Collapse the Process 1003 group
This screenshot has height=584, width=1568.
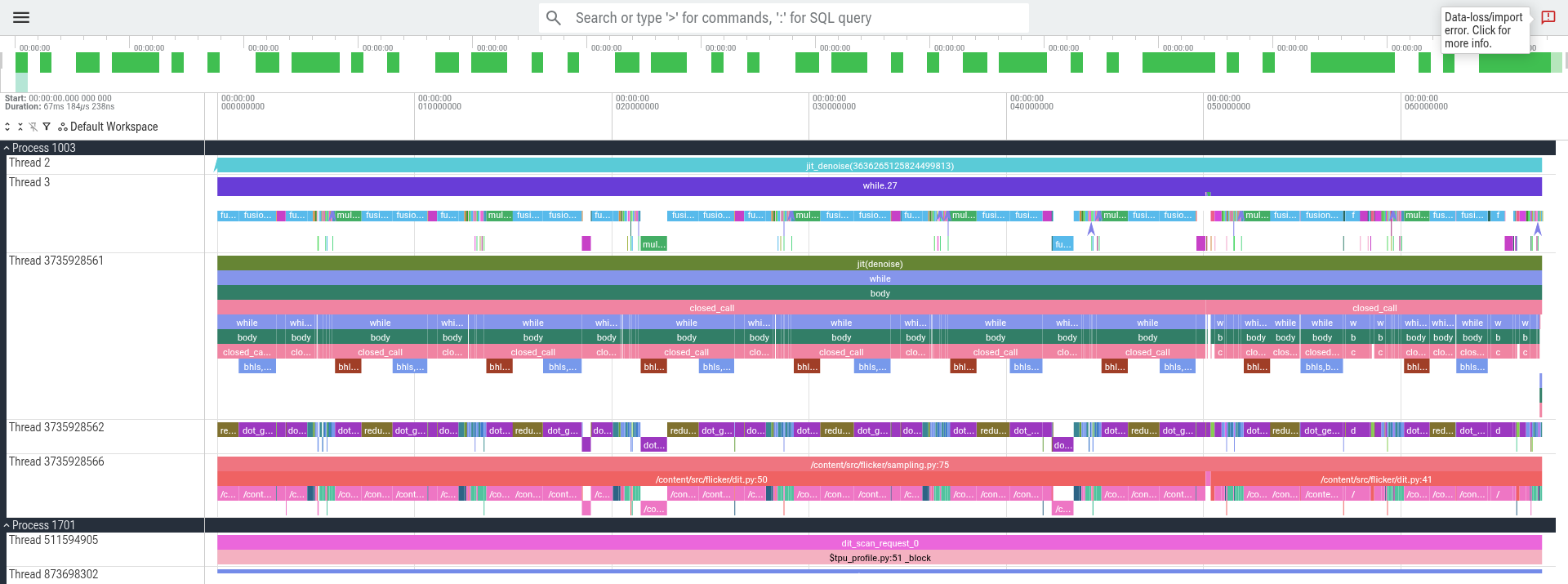click(x=7, y=148)
